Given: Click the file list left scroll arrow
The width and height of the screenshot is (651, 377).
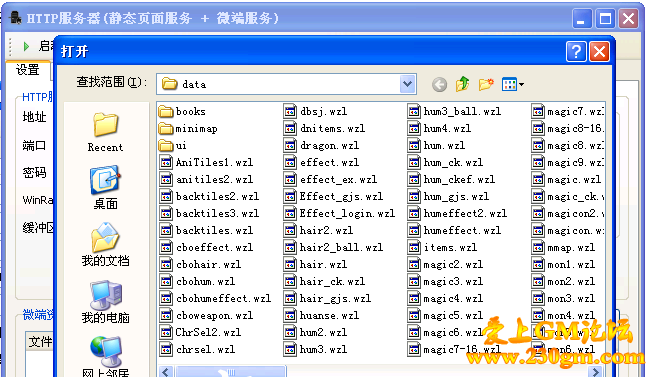Looking at the screenshot, I should pyautogui.click(x=166, y=372).
